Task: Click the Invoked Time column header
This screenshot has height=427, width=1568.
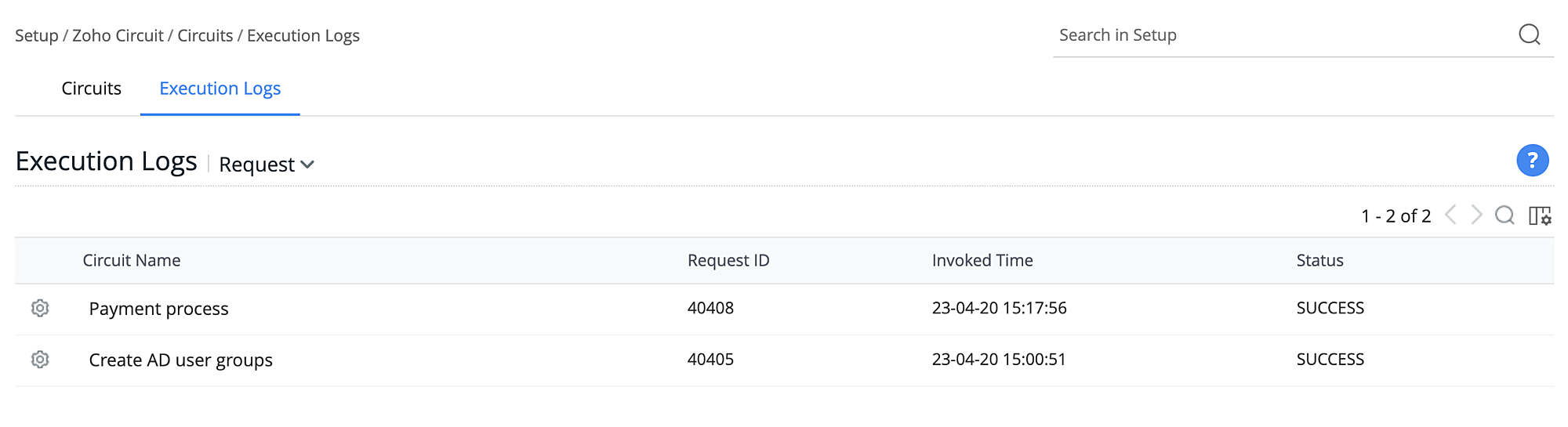Action: coord(982,261)
